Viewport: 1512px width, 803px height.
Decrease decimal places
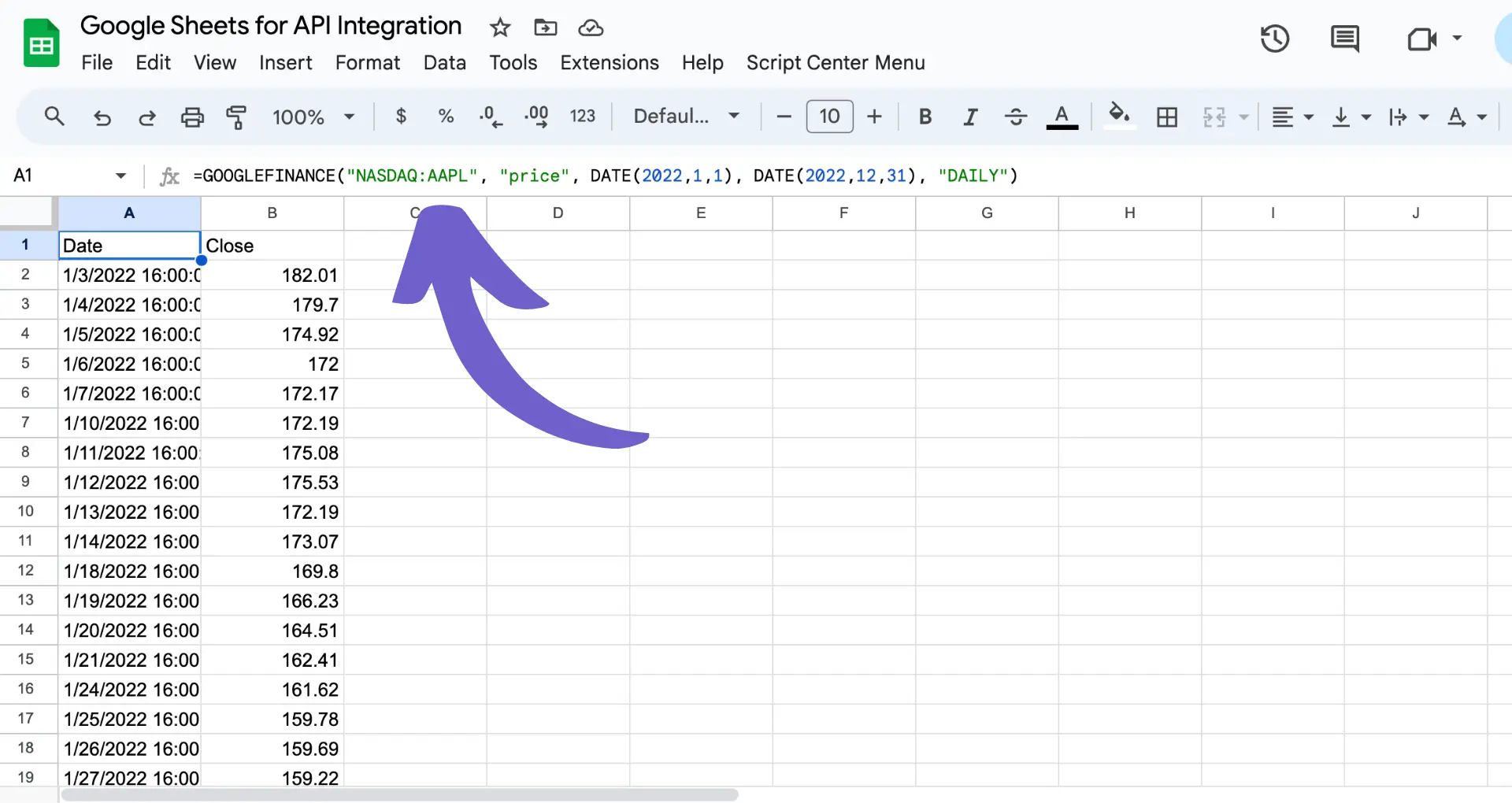point(490,117)
